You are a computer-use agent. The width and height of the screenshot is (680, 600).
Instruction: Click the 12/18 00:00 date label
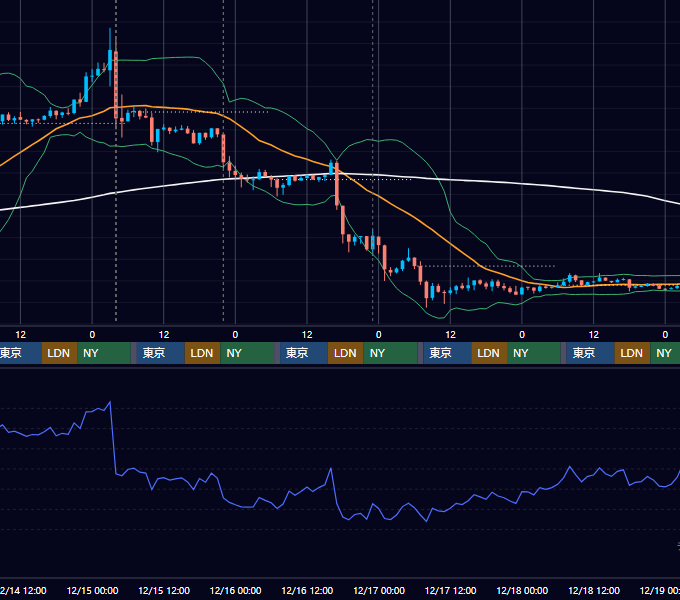(522, 590)
